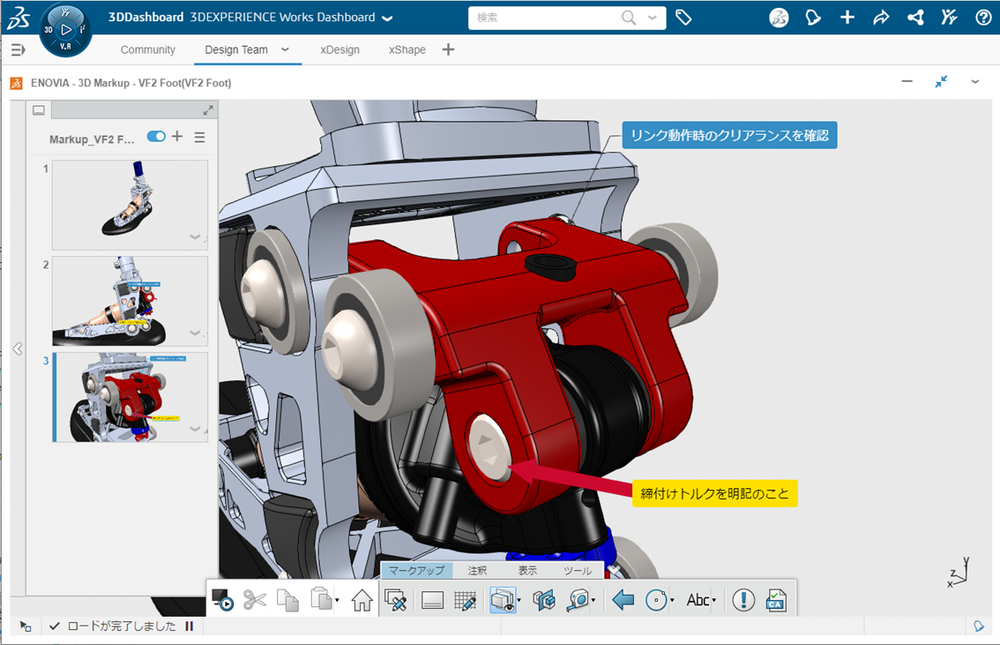Click the CA change action icon
Screen dimensions: 1000x645
pos(776,600)
